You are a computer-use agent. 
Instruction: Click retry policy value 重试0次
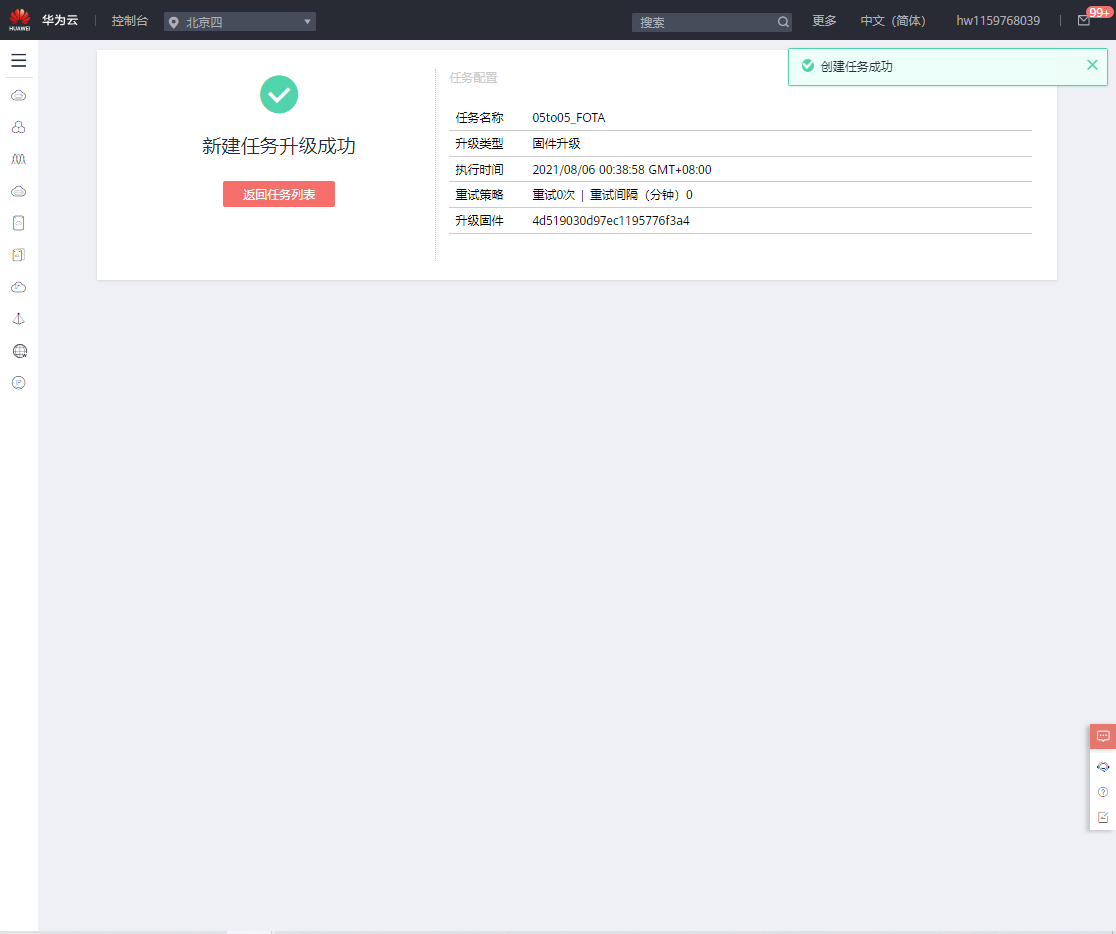click(x=553, y=194)
